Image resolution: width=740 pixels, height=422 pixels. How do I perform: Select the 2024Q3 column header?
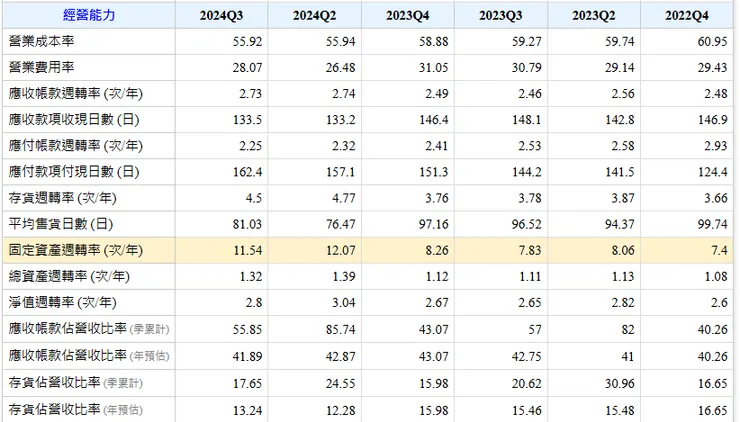click(221, 16)
